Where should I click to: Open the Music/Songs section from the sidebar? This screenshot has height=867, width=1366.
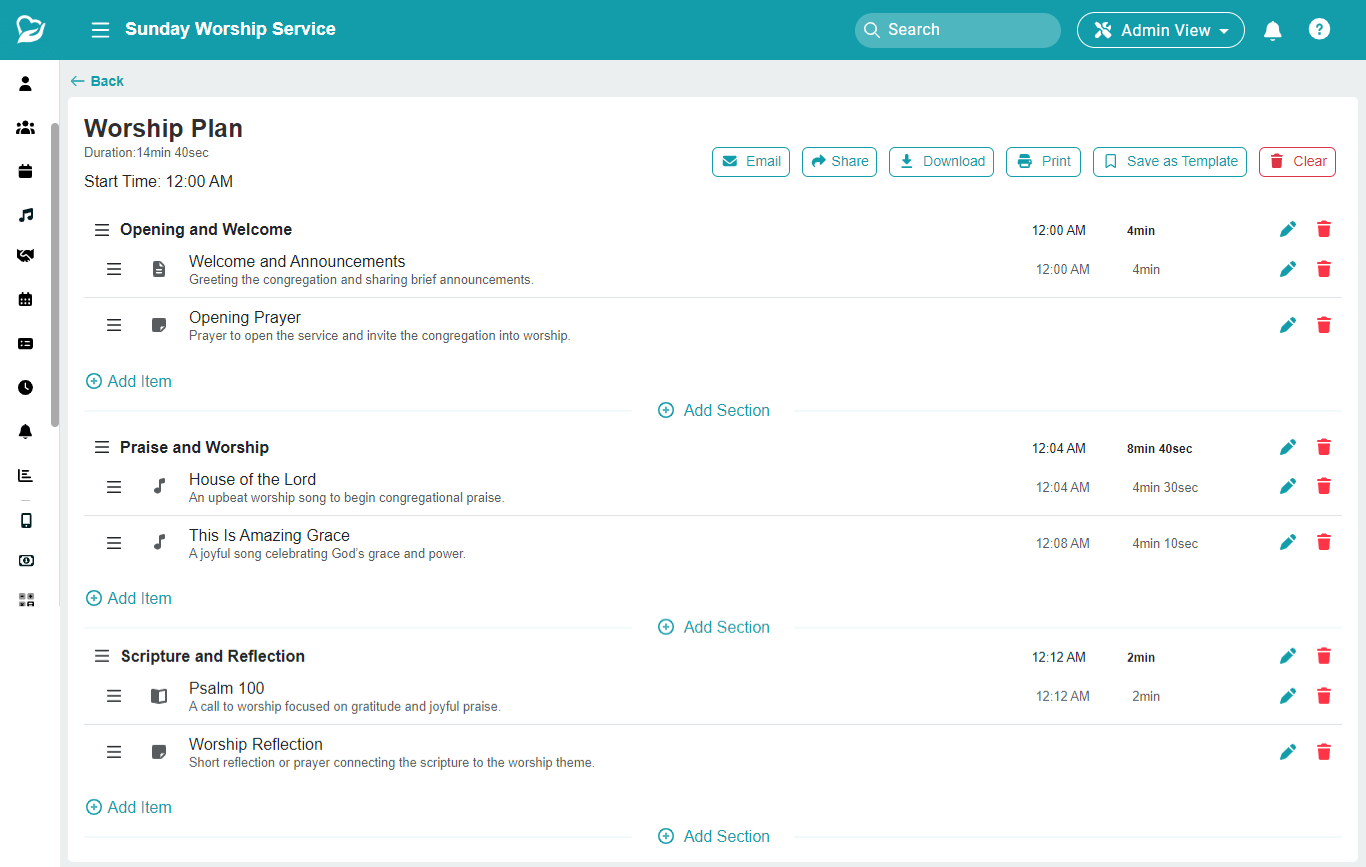click(x=26, y=214)
